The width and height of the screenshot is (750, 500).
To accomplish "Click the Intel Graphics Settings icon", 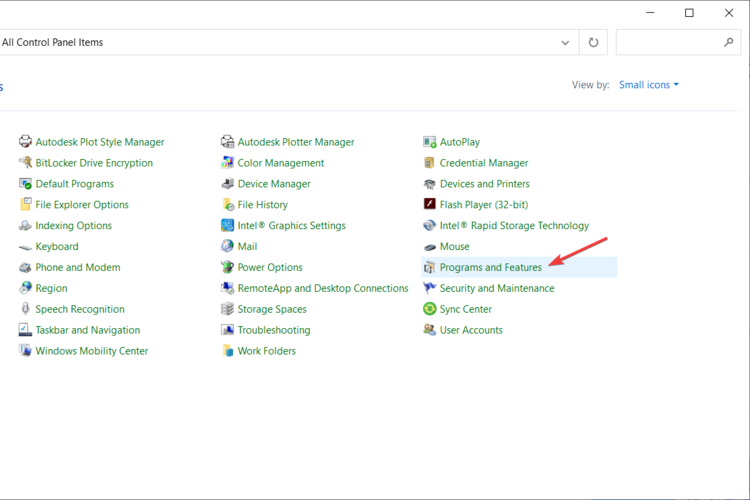I will 228,226.
